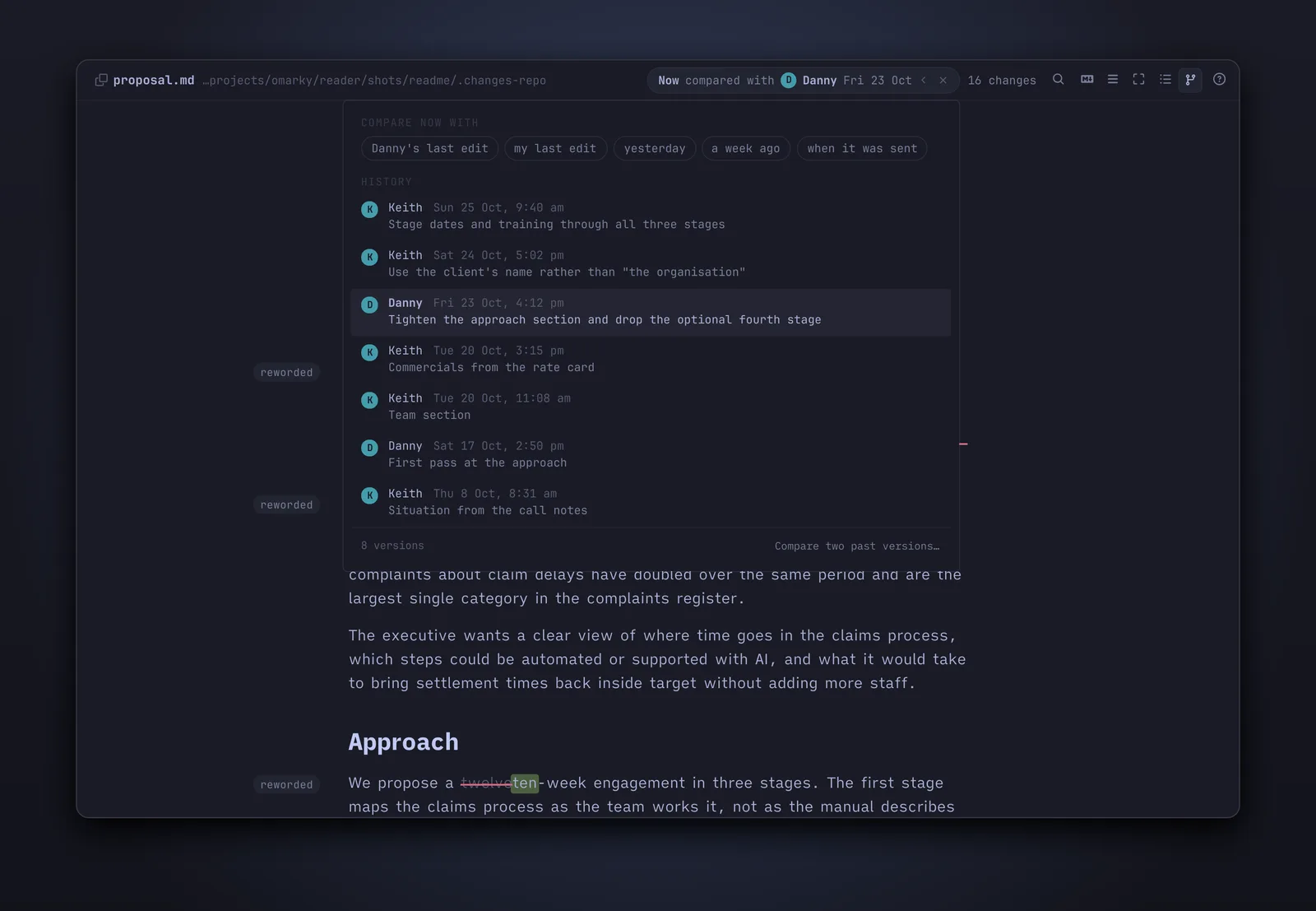Click the proposal.md file name

click(154, 80)
